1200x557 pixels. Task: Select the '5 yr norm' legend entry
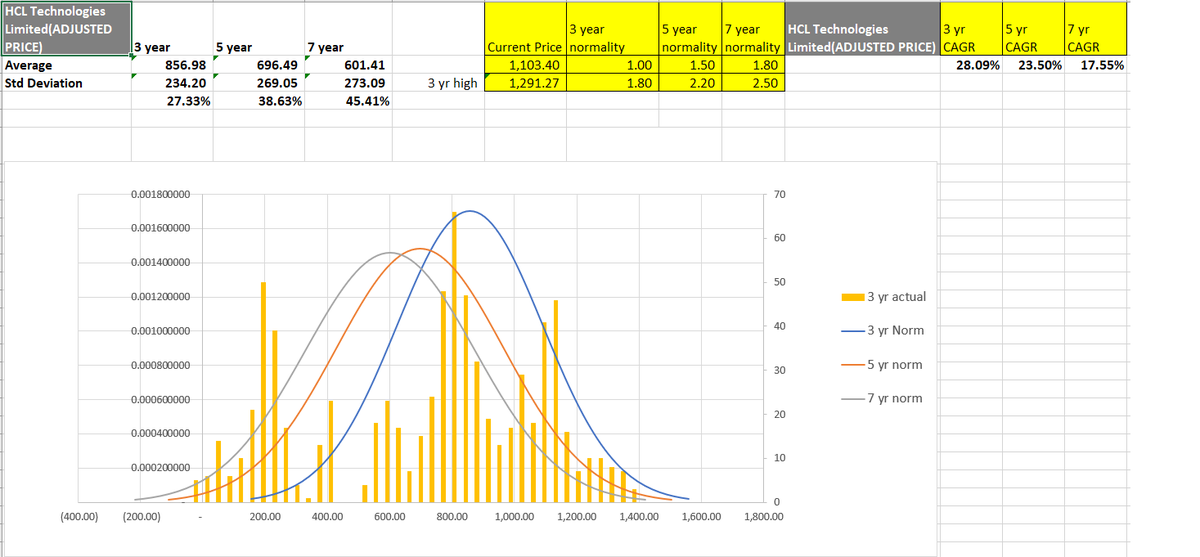(x=883, y=364)
